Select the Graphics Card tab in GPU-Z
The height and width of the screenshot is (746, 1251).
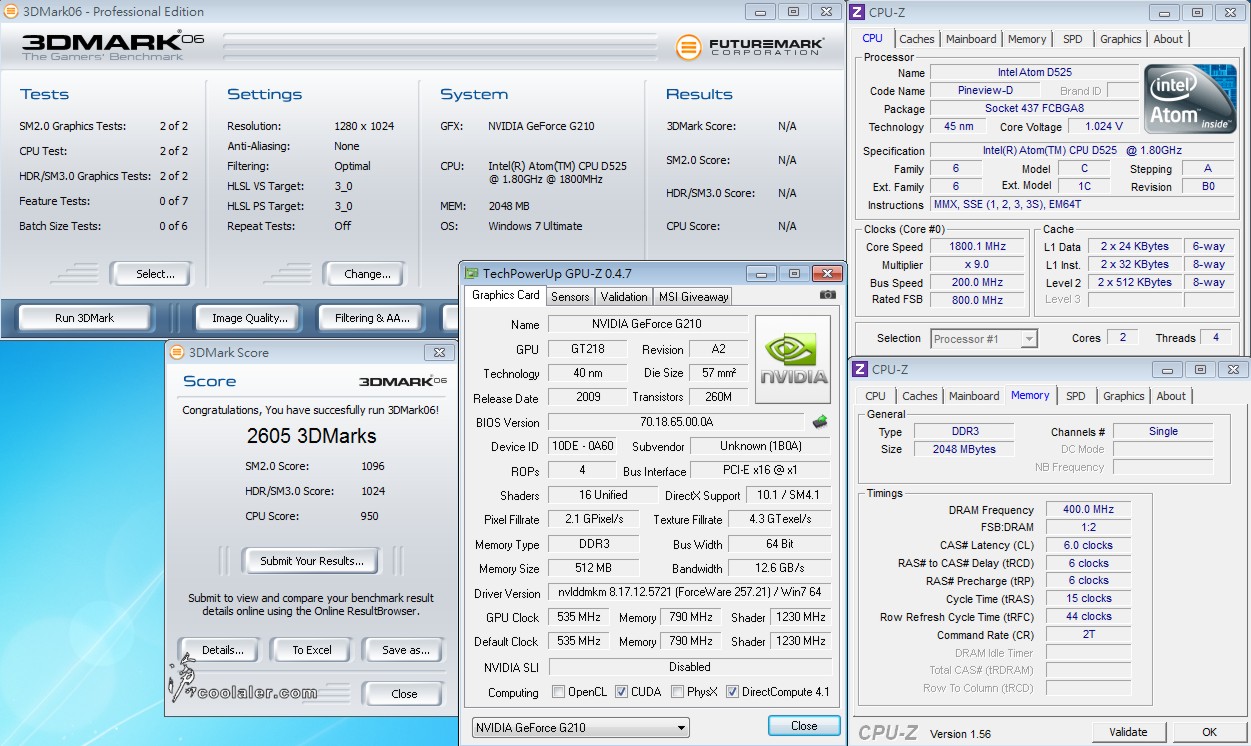(505, 295)
